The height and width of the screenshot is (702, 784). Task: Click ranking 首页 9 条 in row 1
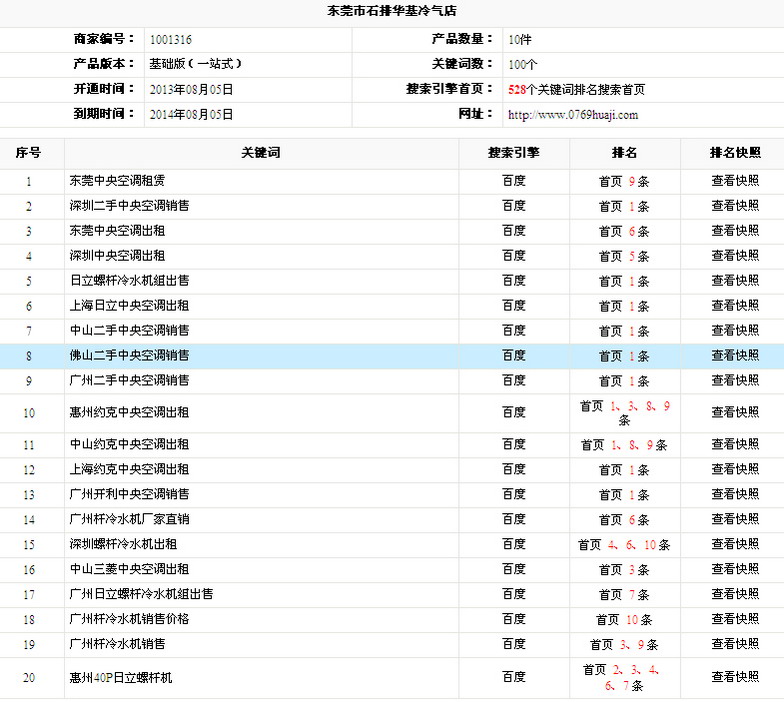[624, 182]
